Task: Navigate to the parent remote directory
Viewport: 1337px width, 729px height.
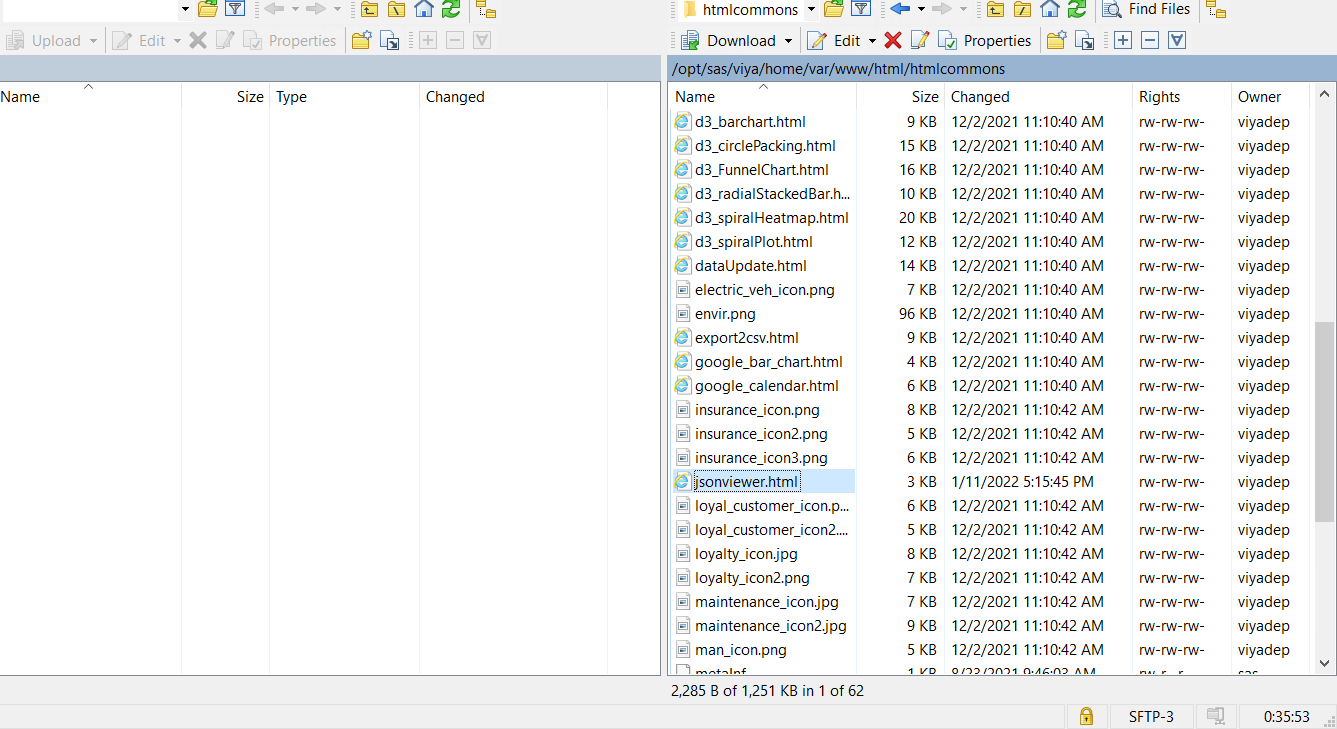Action: point(994,10)
